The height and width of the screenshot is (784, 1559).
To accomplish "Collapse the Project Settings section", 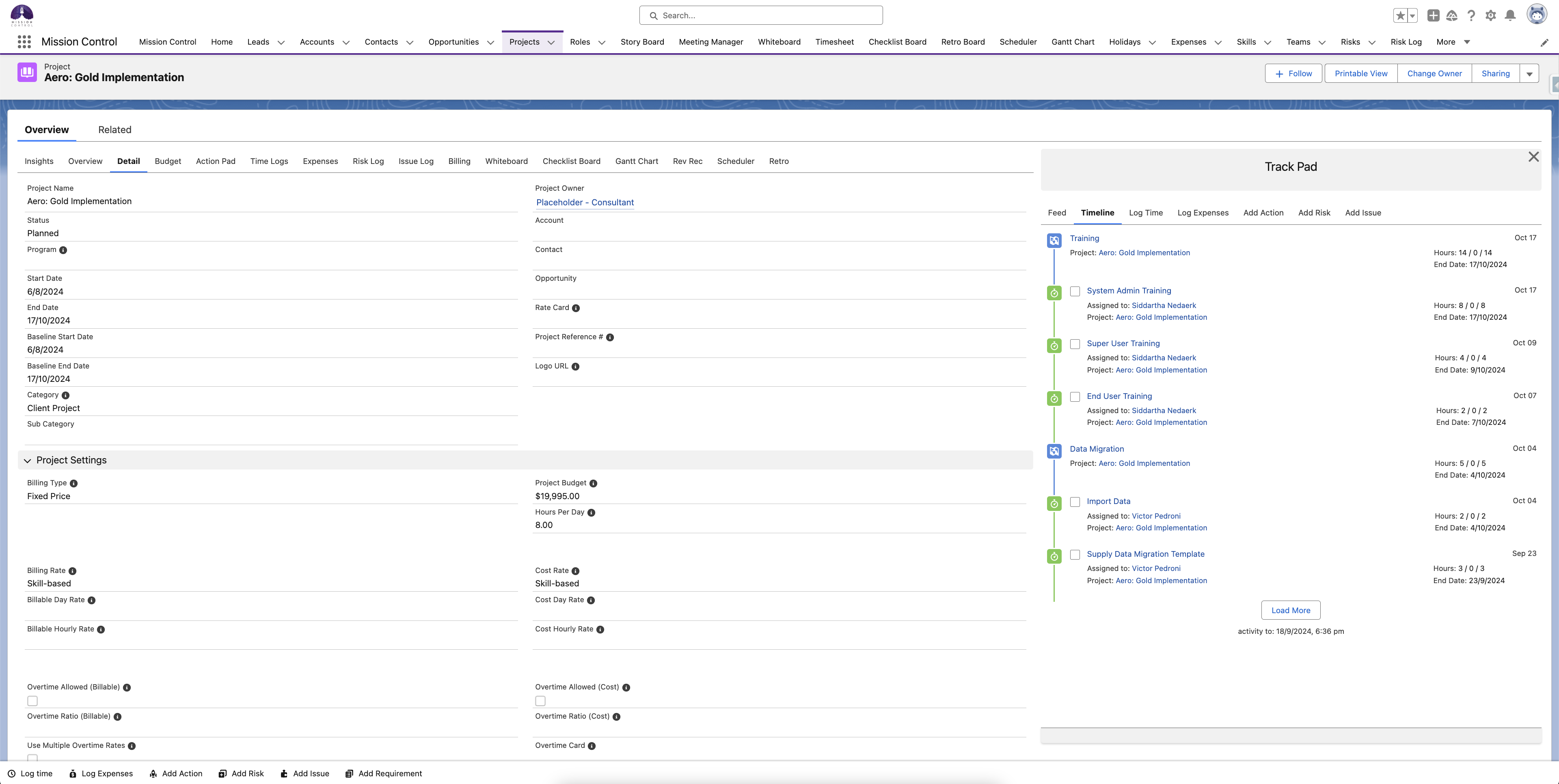I will tap(27, 460).
